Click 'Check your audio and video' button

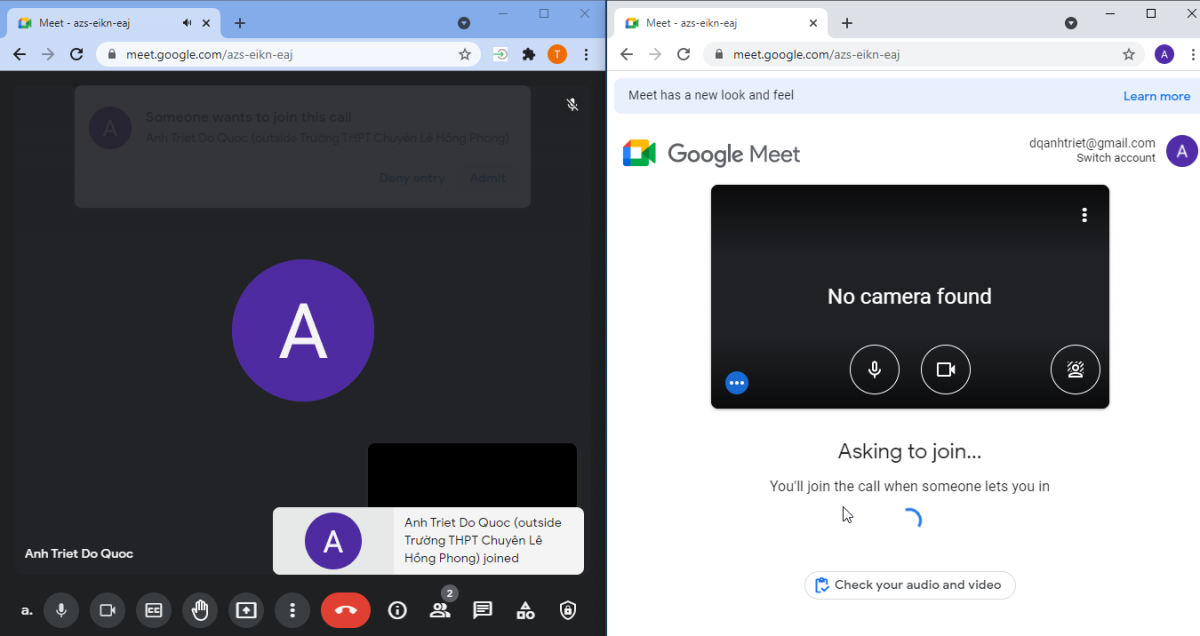coord(910,585)
